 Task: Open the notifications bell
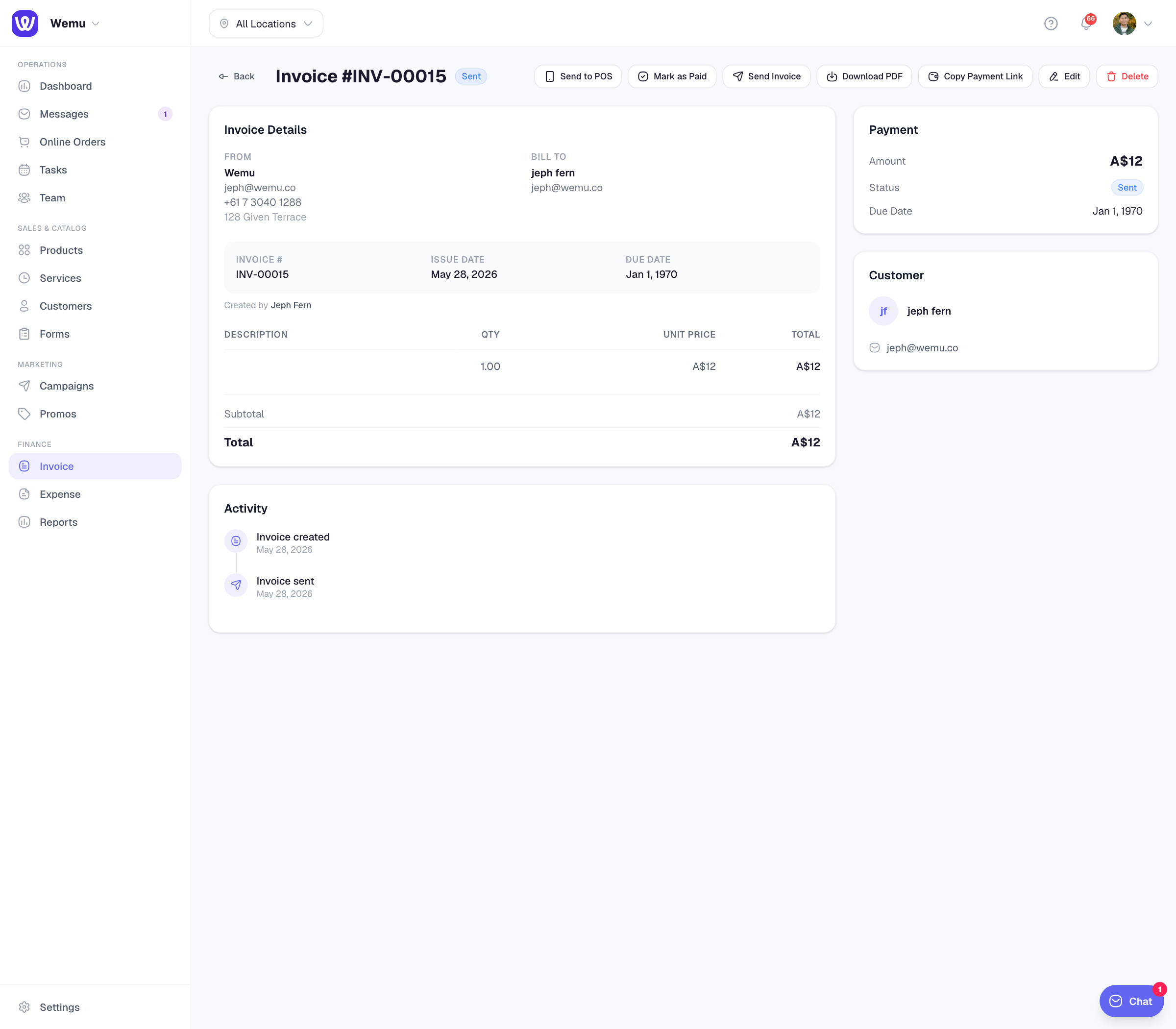point(1086,24)
